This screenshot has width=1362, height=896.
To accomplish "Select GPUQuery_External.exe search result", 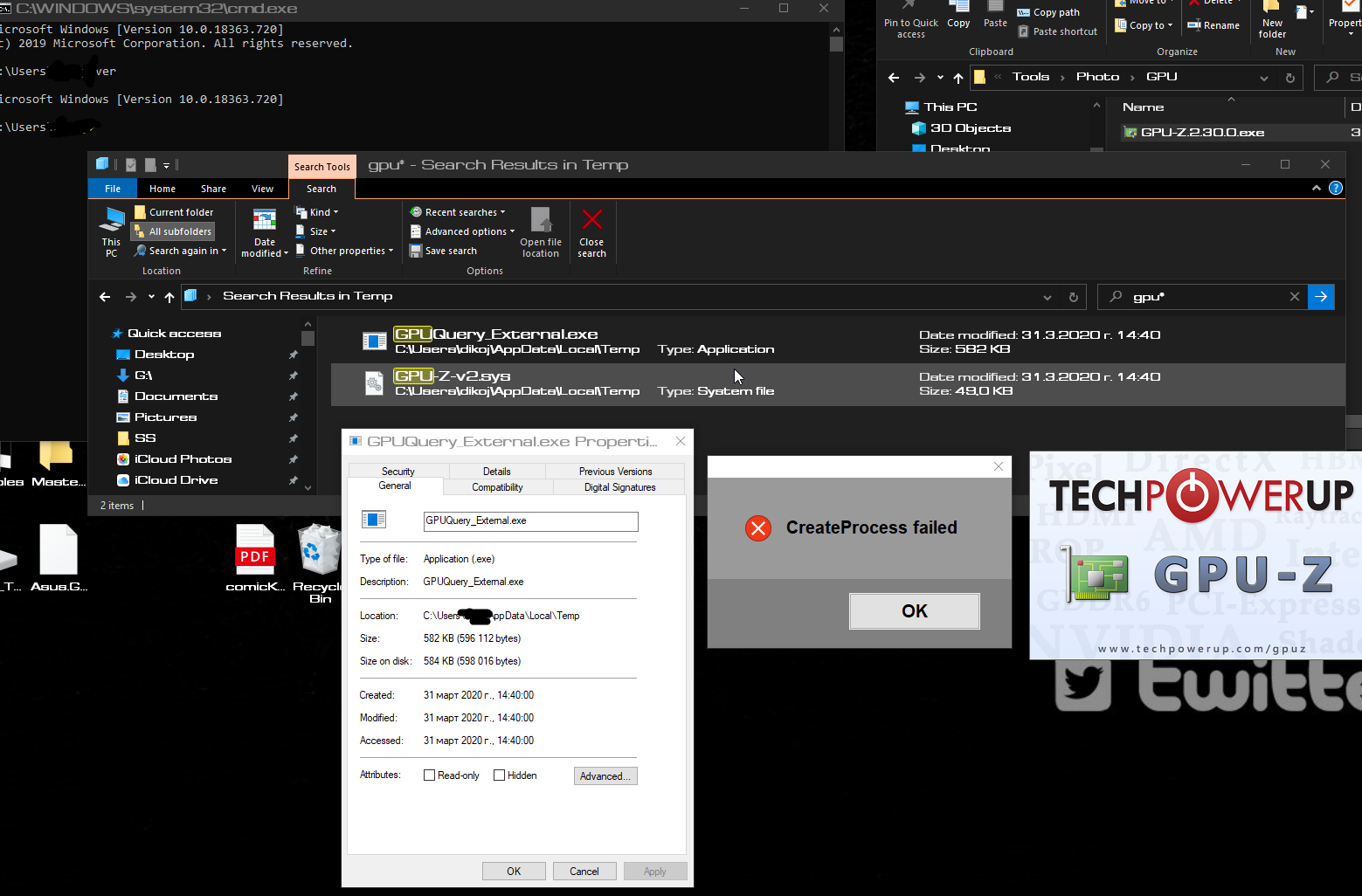I will [x=838, y=341].
